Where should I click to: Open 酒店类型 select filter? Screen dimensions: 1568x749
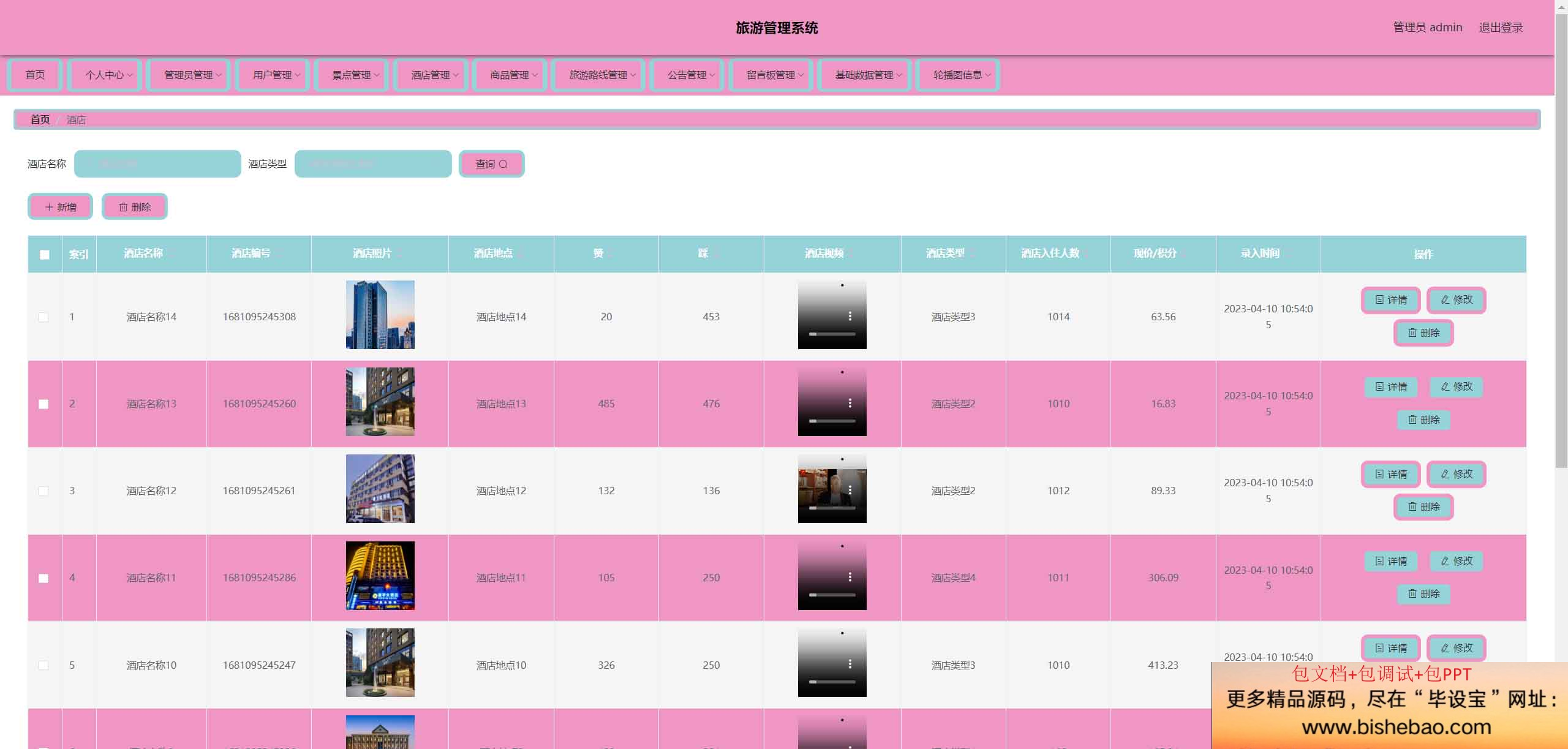[373, 164]
